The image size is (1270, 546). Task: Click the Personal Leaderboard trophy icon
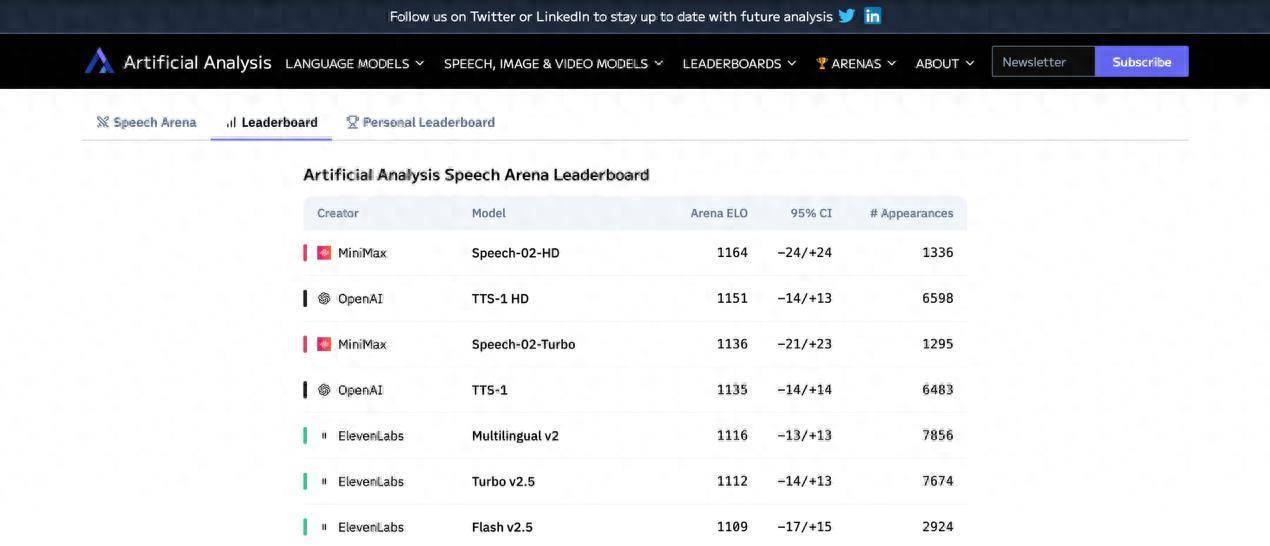click(352, 122)
